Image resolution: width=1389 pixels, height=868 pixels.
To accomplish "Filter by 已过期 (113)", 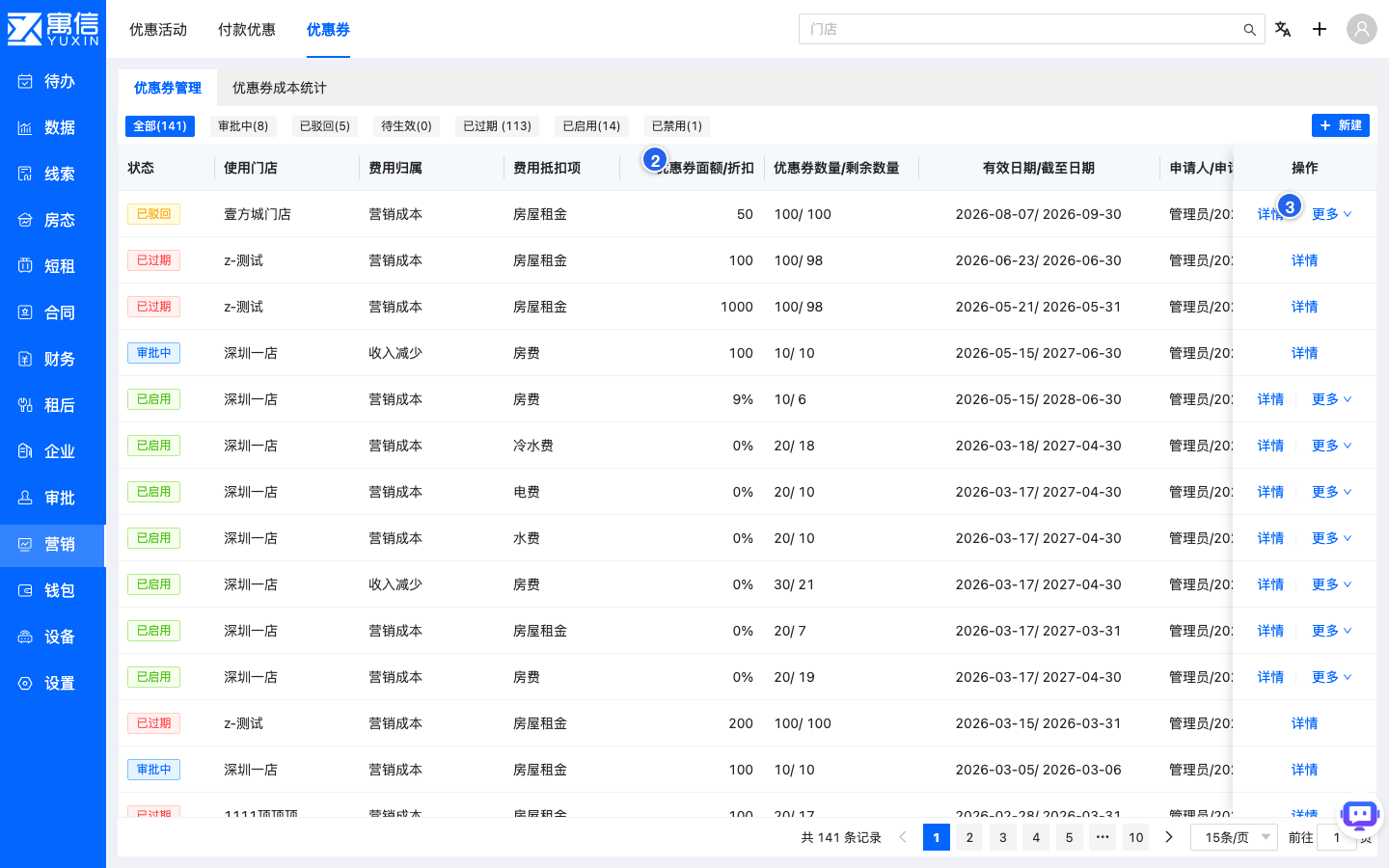I will (497, 126).
